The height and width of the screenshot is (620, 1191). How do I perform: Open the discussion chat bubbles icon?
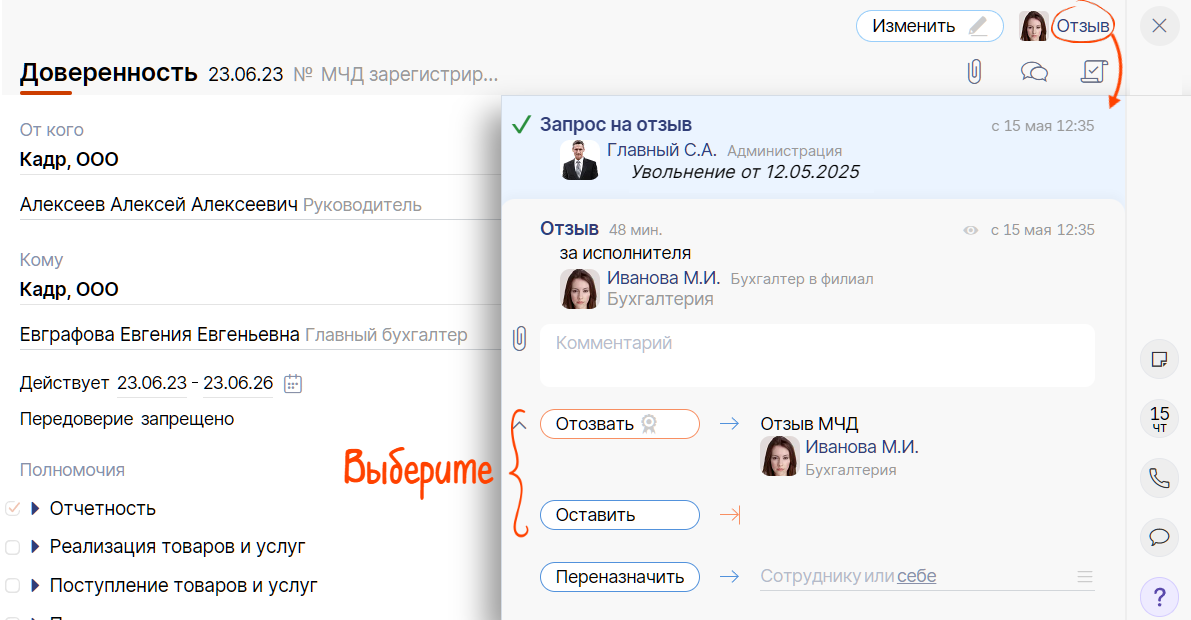coord(1034,71)
